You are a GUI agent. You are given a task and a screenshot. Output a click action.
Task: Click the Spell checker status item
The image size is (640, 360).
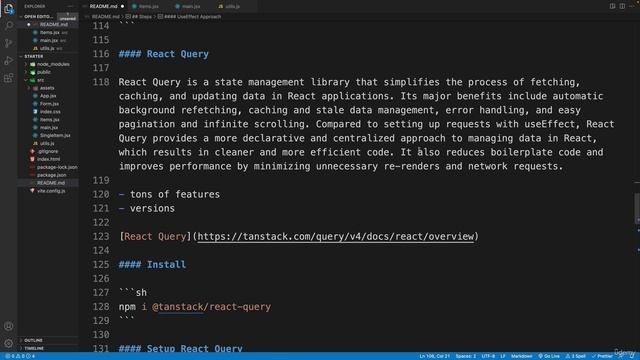(x=576, y=356)
